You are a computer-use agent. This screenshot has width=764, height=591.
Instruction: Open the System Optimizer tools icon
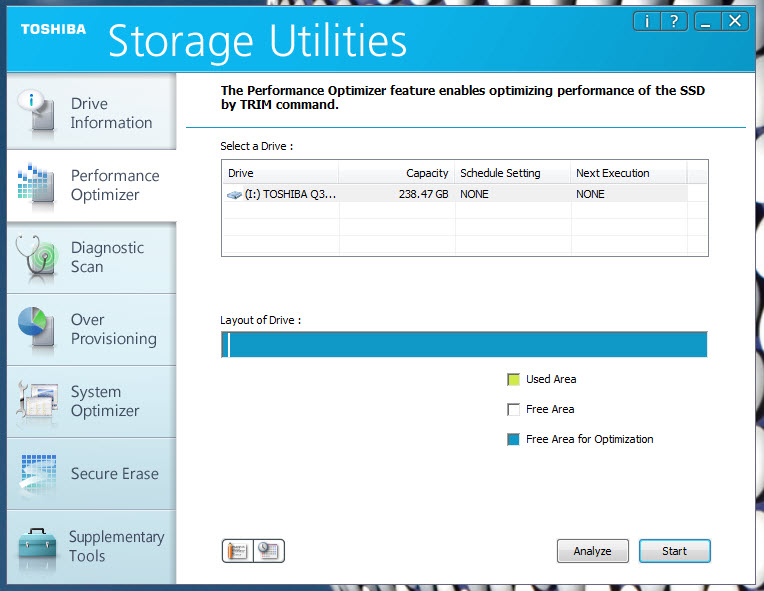point(37,402)
